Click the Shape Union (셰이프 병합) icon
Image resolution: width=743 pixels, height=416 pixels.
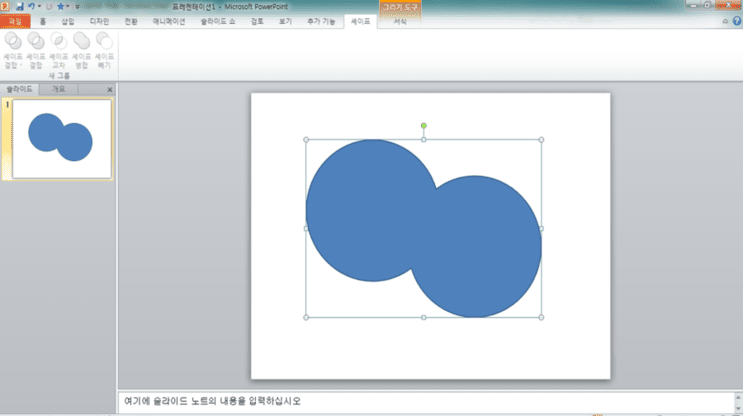click(82, 41)
